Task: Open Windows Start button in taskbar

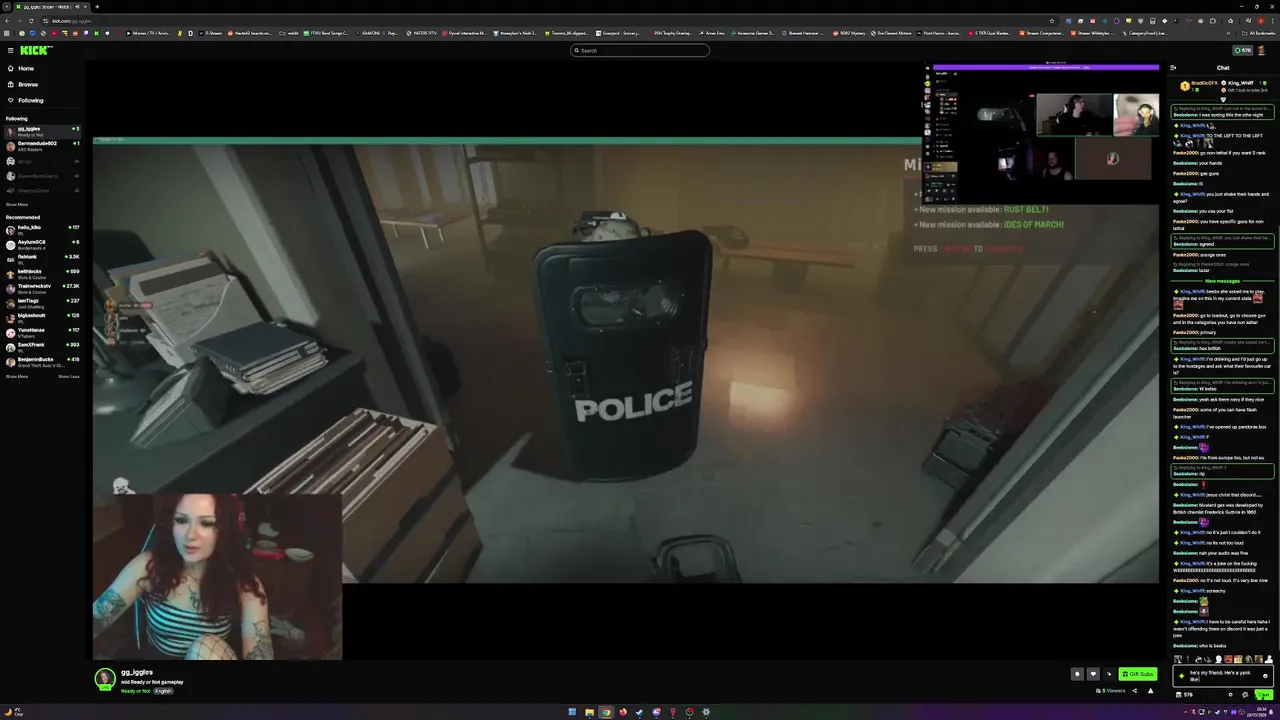Action: coord(572,712)
